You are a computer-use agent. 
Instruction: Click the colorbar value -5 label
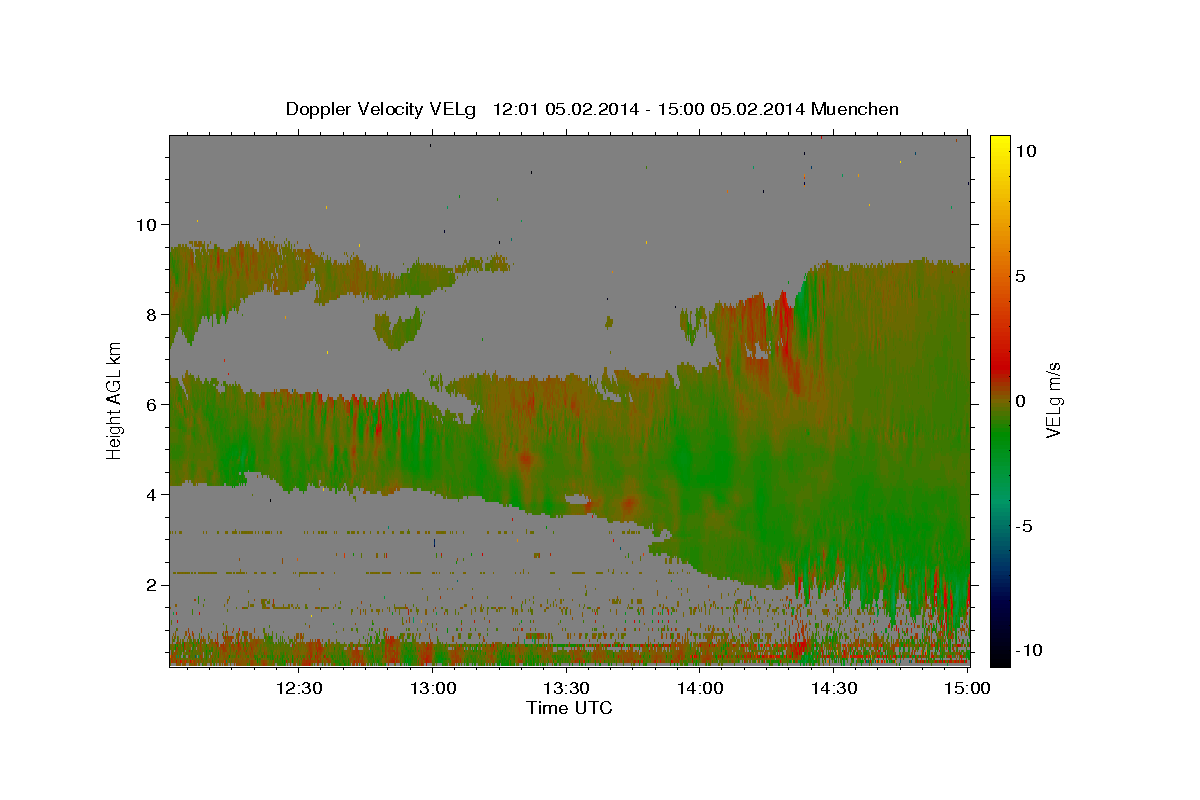pyautogui.click(x=1023, y=525)
